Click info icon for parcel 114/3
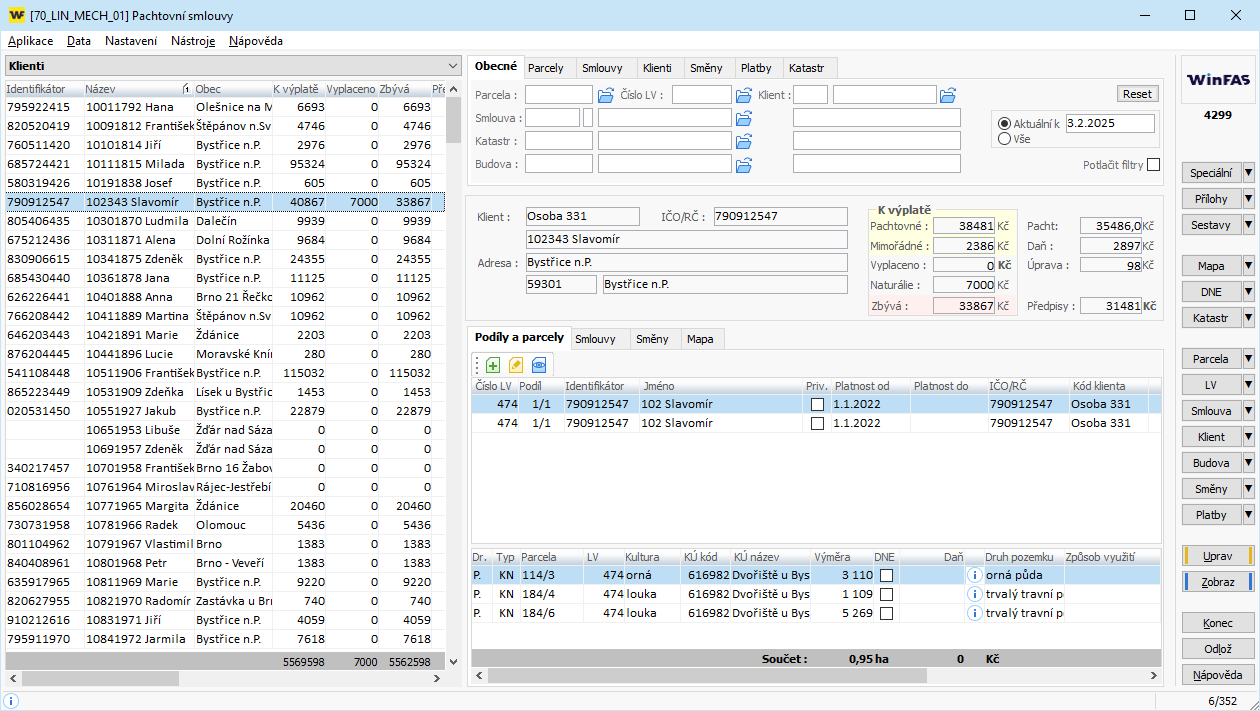This screenshot has width=1260, height=711. [x=974, y=575]
